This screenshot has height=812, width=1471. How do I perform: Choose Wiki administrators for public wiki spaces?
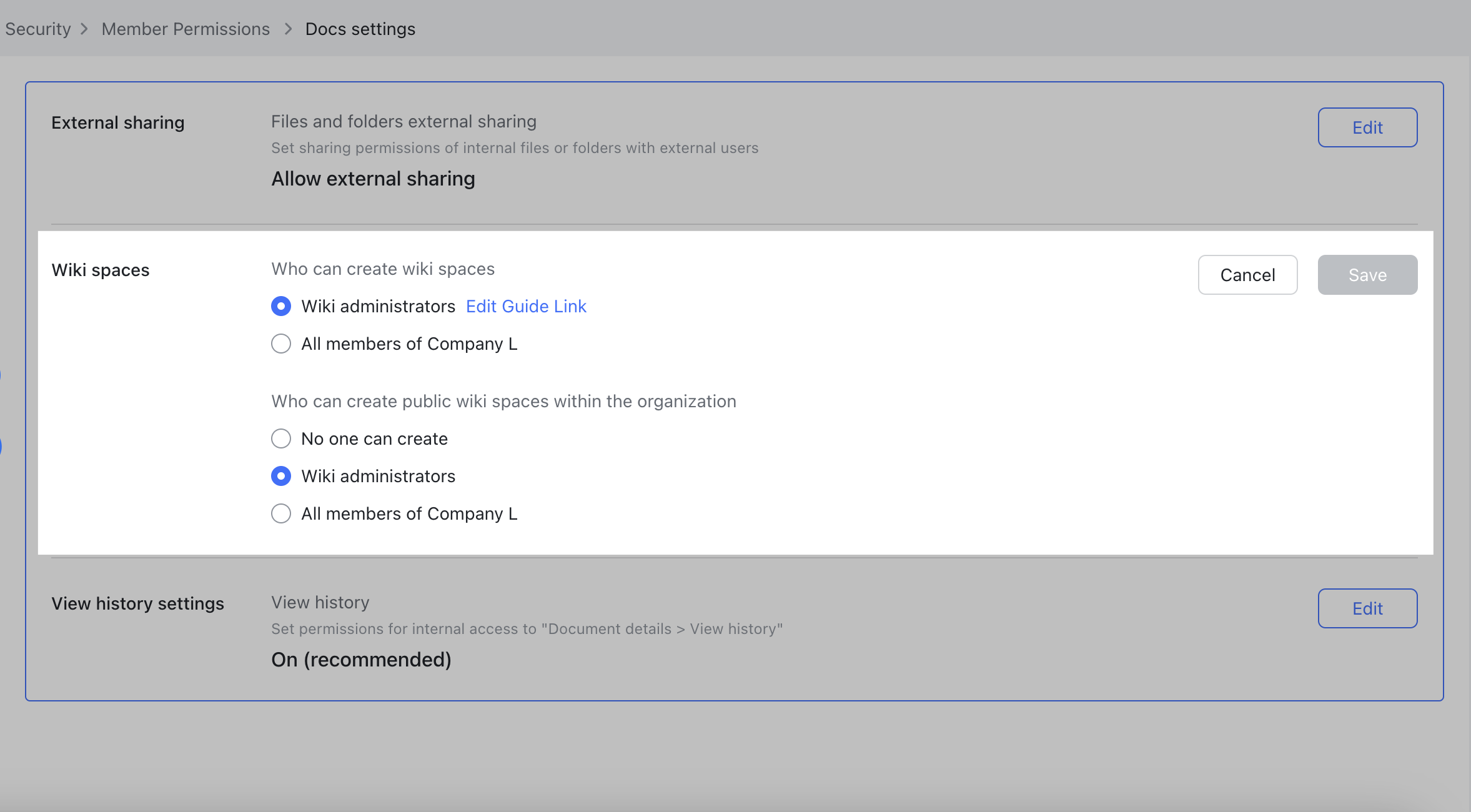(x=281, y=476)
